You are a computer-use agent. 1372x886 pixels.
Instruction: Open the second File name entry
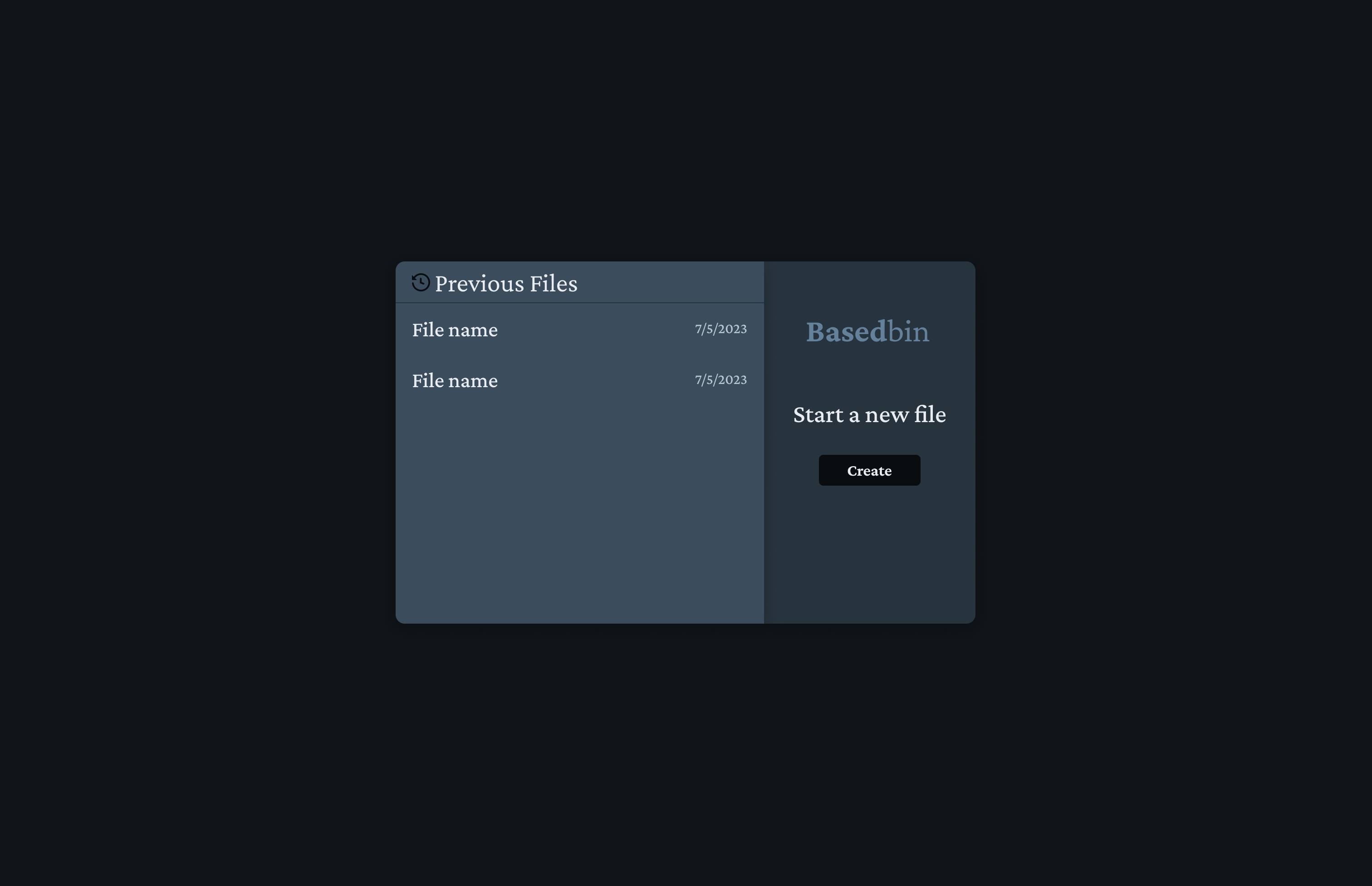click(455, 380)
